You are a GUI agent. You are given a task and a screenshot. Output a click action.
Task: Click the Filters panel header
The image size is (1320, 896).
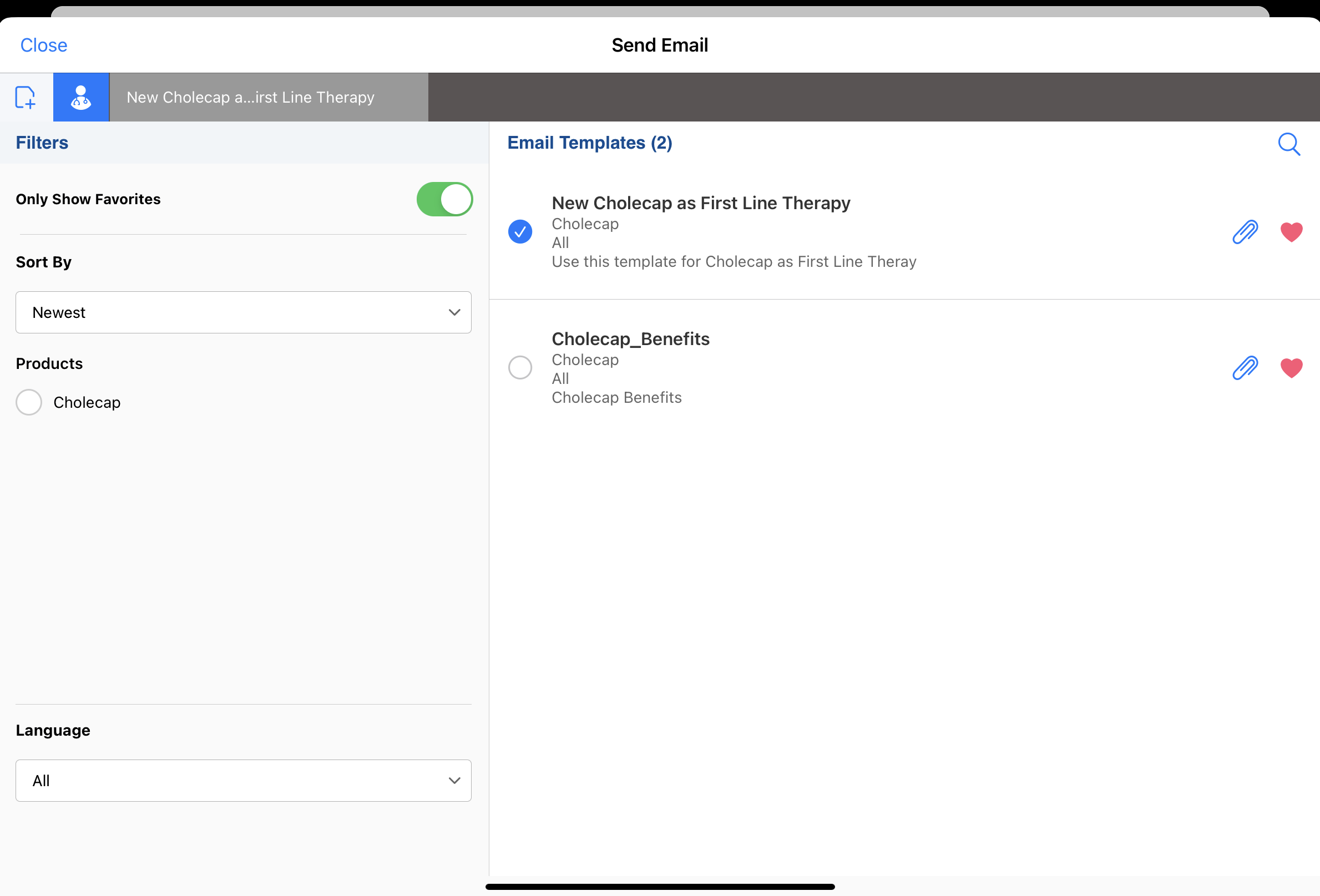click(x=42, y=143)
